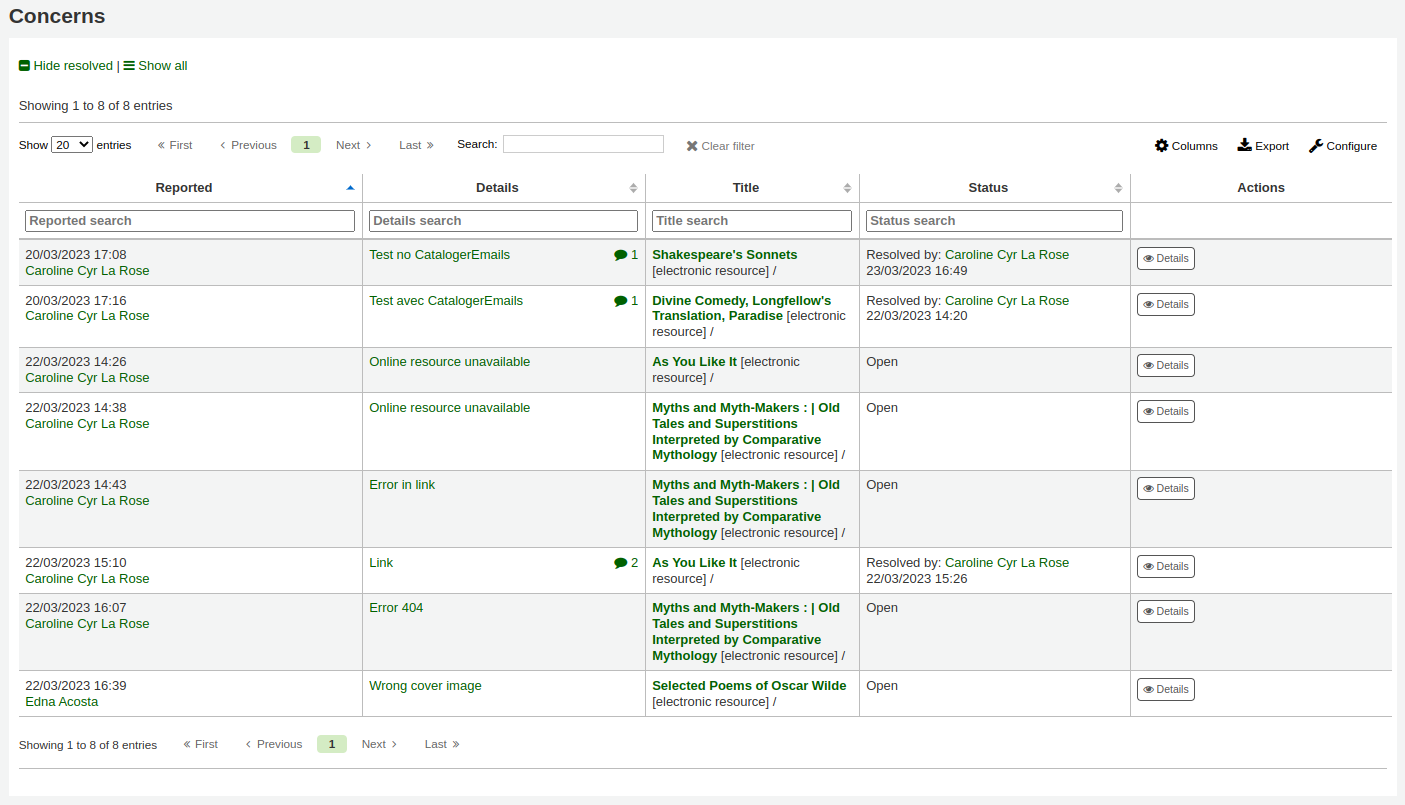This screenshot has height=805, width=1405.
Task: Open the Edna Acosta reporter link
Action: click(61, 702)
